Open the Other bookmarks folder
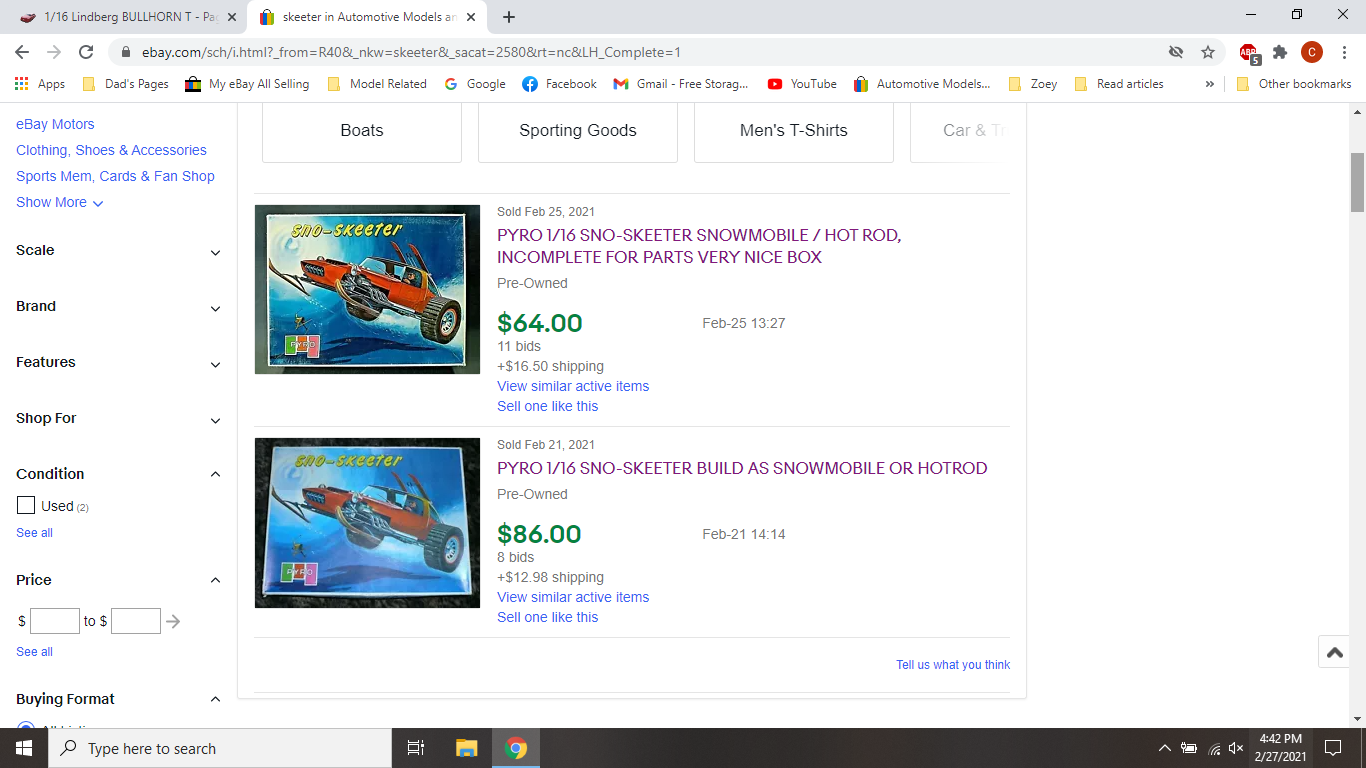Screen dimensions: 1366x768 1294,84
